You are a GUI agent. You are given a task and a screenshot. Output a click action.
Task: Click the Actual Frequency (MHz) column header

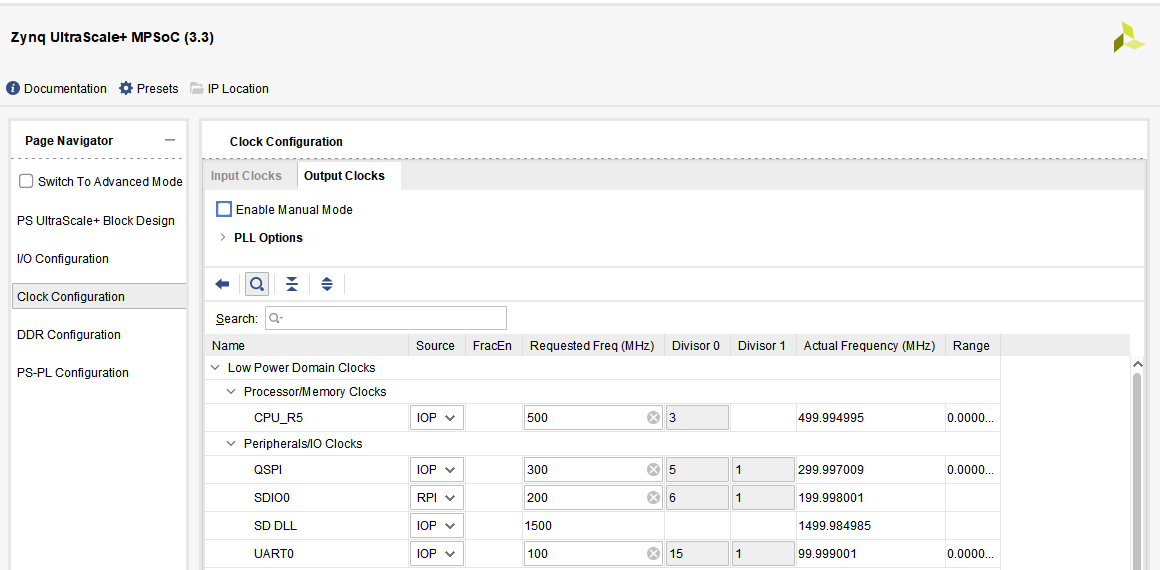coord(869,345)
